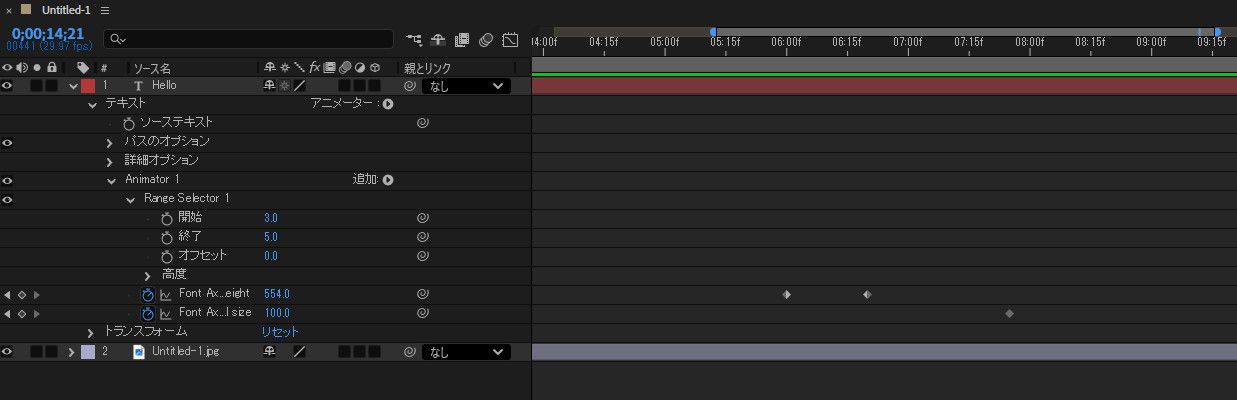The image size is (1237, 400).
Task: Toggle Frame Blending for the composition
Action: [x=462, y=40]
